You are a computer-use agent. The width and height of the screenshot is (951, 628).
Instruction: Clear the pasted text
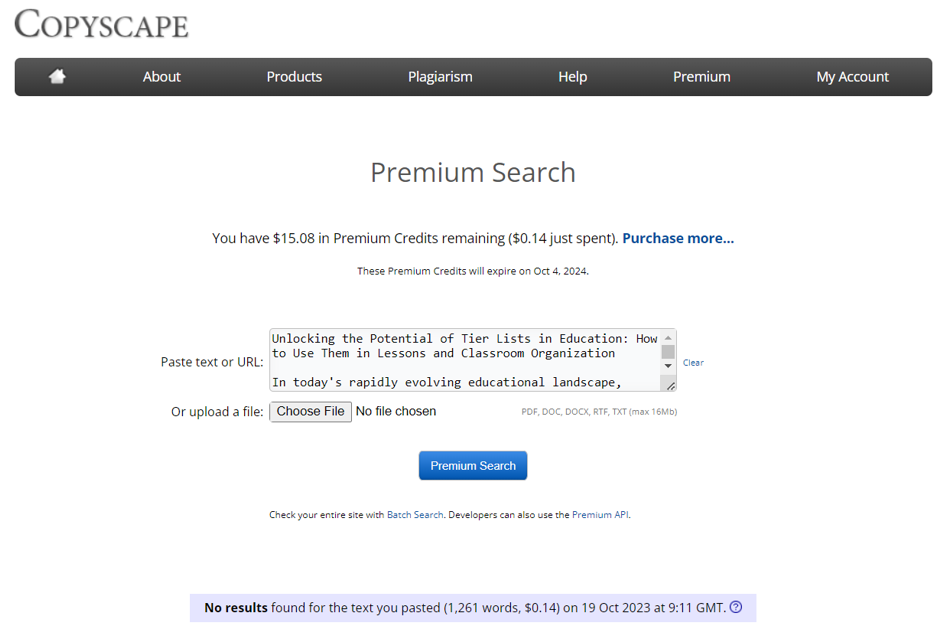693,363
